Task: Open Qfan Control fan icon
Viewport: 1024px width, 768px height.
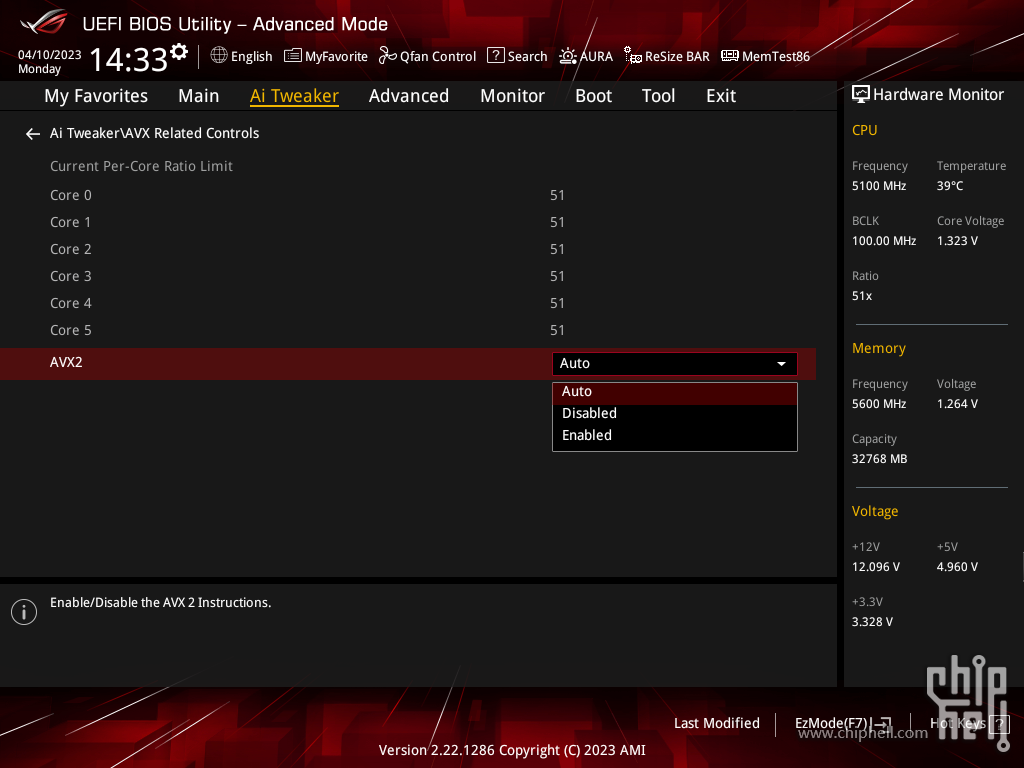Action: (387, 56)
